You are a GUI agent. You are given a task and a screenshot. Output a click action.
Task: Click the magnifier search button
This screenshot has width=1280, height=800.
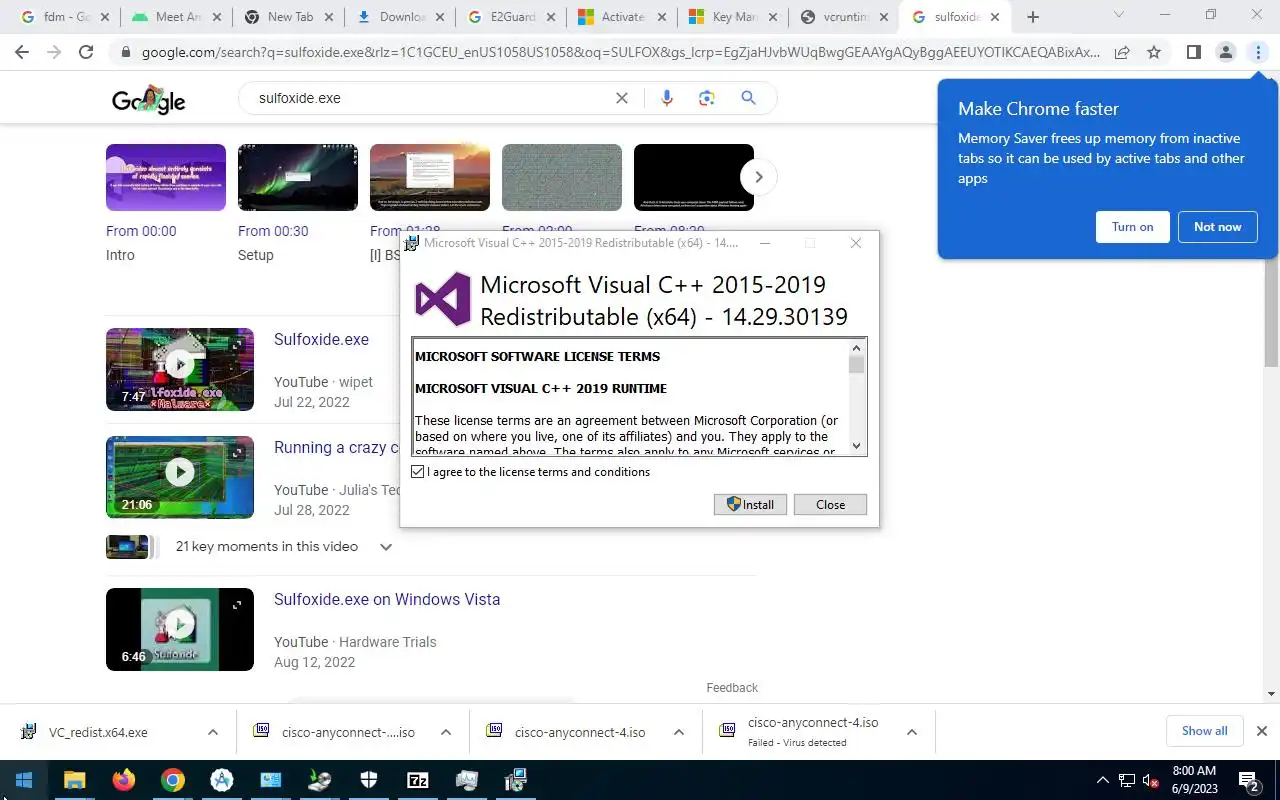748,98
